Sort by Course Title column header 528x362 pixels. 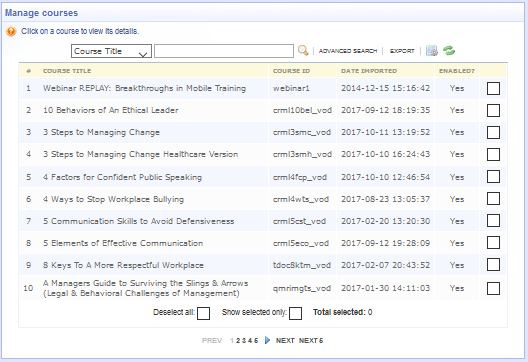pos(67,71)
